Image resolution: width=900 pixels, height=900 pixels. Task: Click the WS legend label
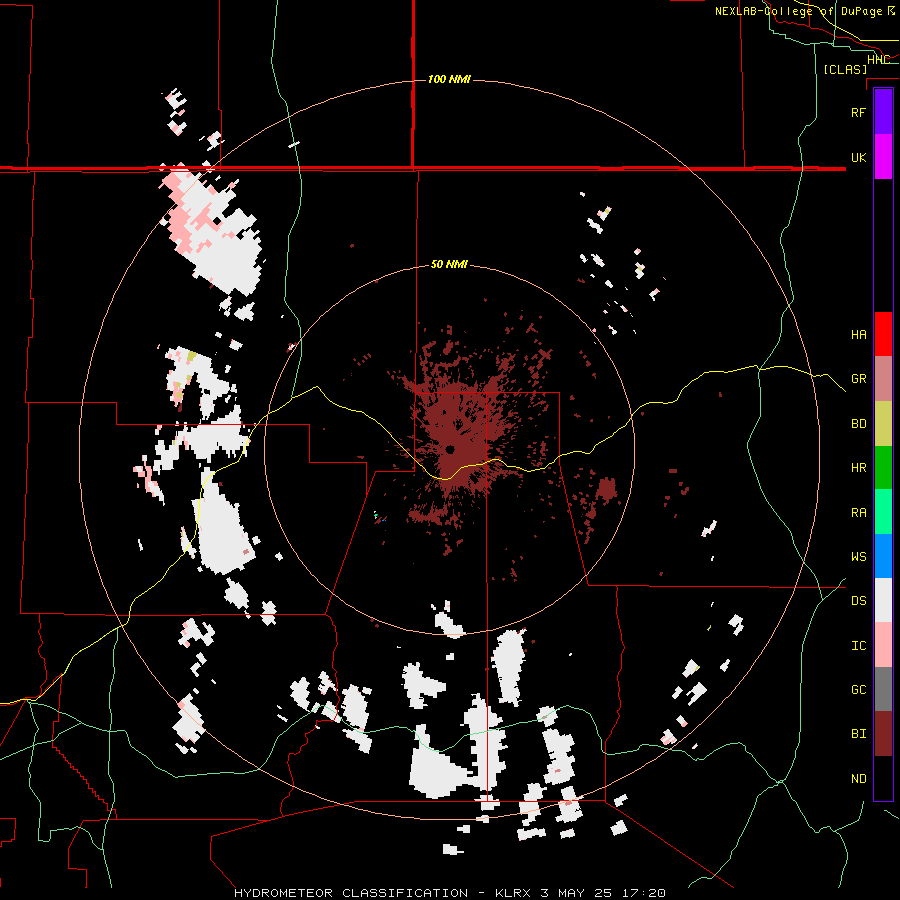858,557
